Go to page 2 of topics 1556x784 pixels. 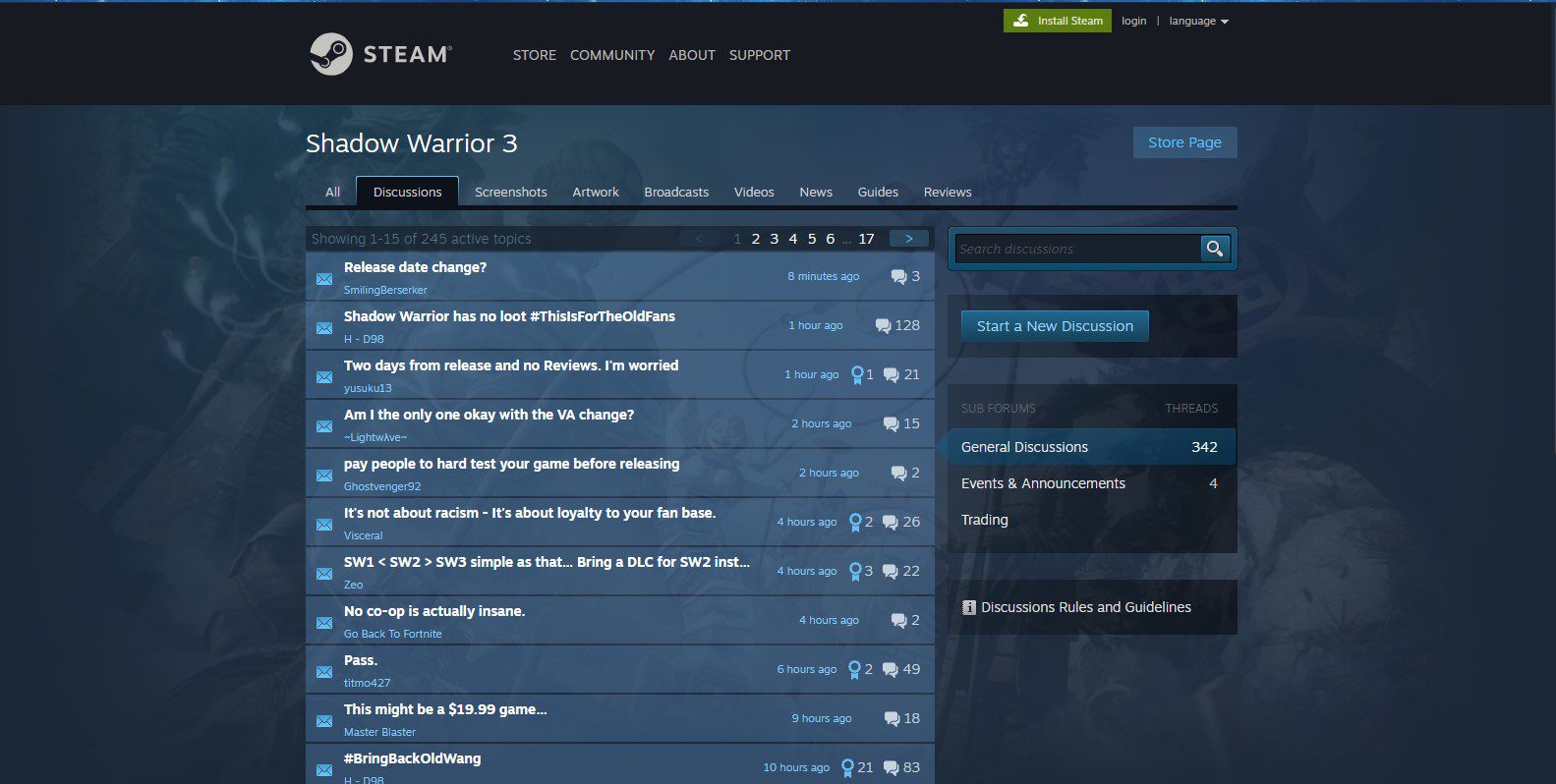click(756, 239)
